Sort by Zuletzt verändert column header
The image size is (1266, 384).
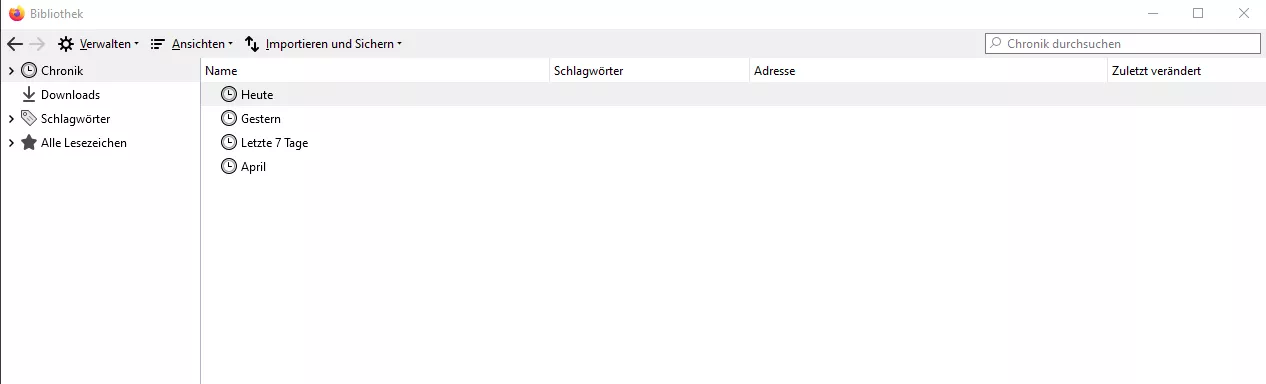click(1186, 71)
